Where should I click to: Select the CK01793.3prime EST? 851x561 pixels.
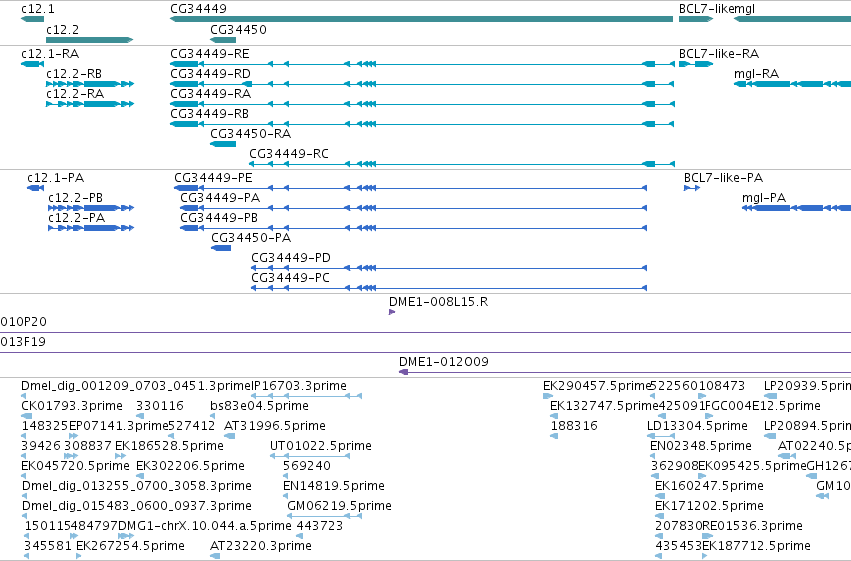[x=27, y=416]
